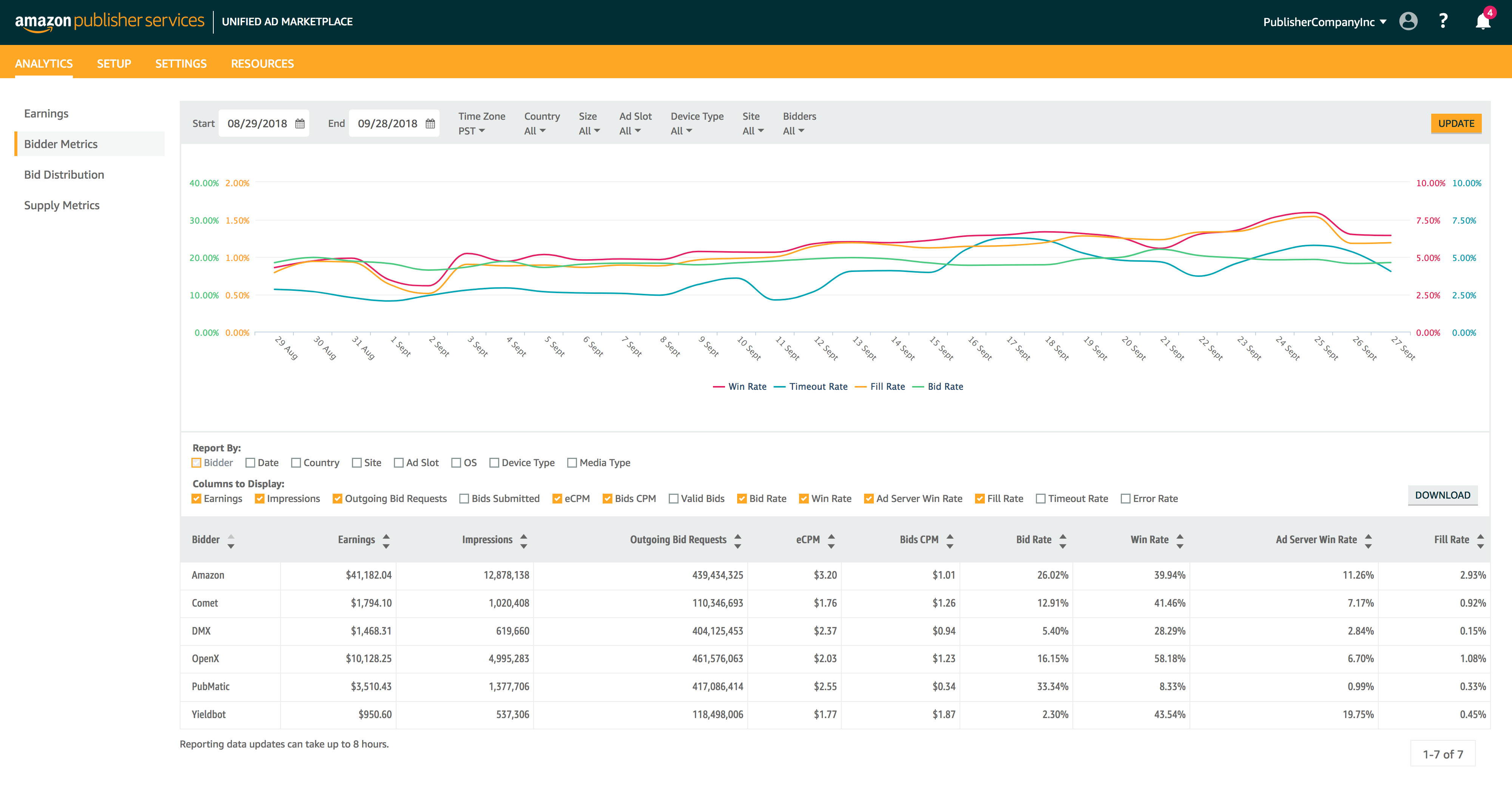The width and height of the screenshot is (1512, 797).
Task: Check the Device Type report-by checkbox
Action: pyautogui.click(x=494, y=463)
